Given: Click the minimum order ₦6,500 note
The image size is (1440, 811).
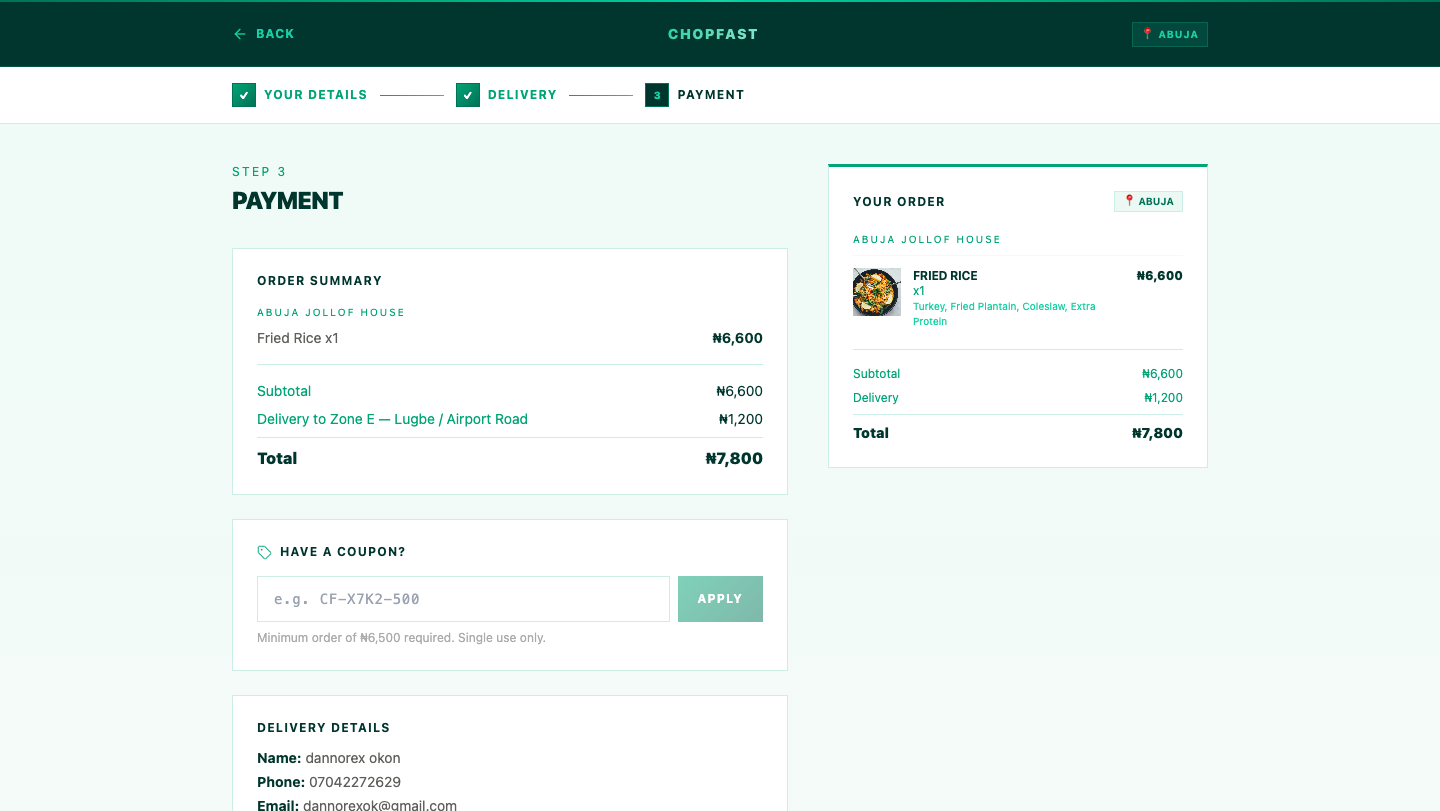Looking at the screenshot, I should [x=401, y=638].
